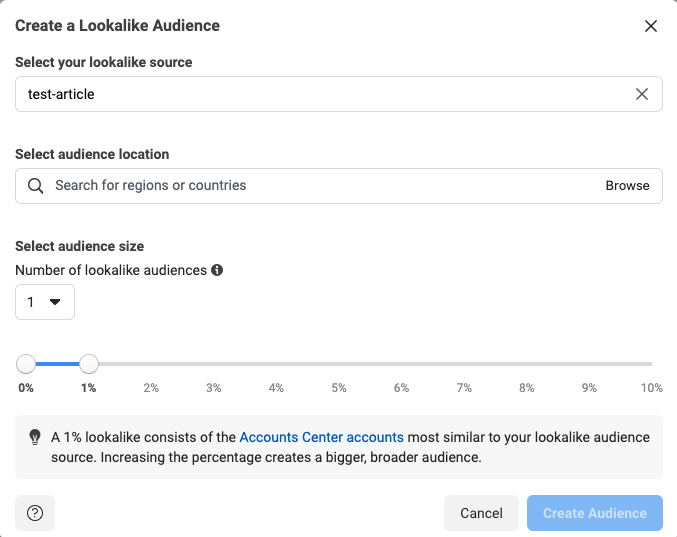Click the 10% label on audience size scale
The height and width of the screenshot is (537, 677).
coord(652,388)
